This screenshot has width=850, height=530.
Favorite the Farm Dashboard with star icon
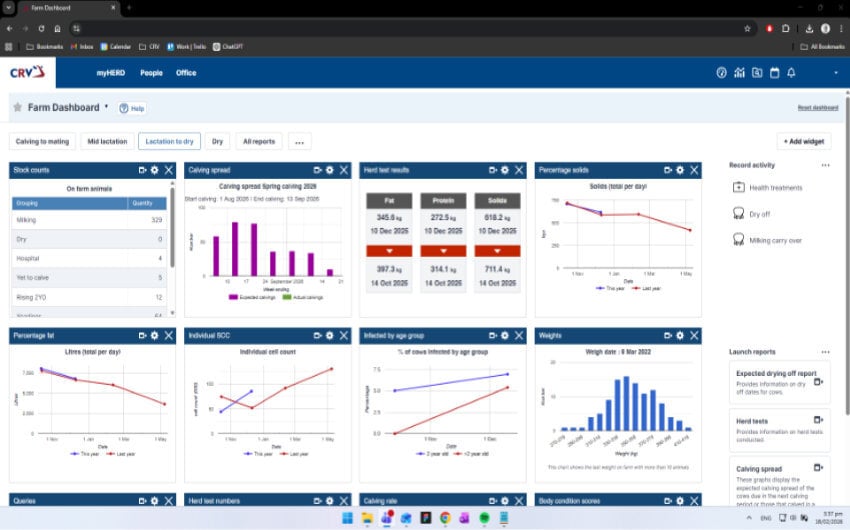click(x=17, y=107)
